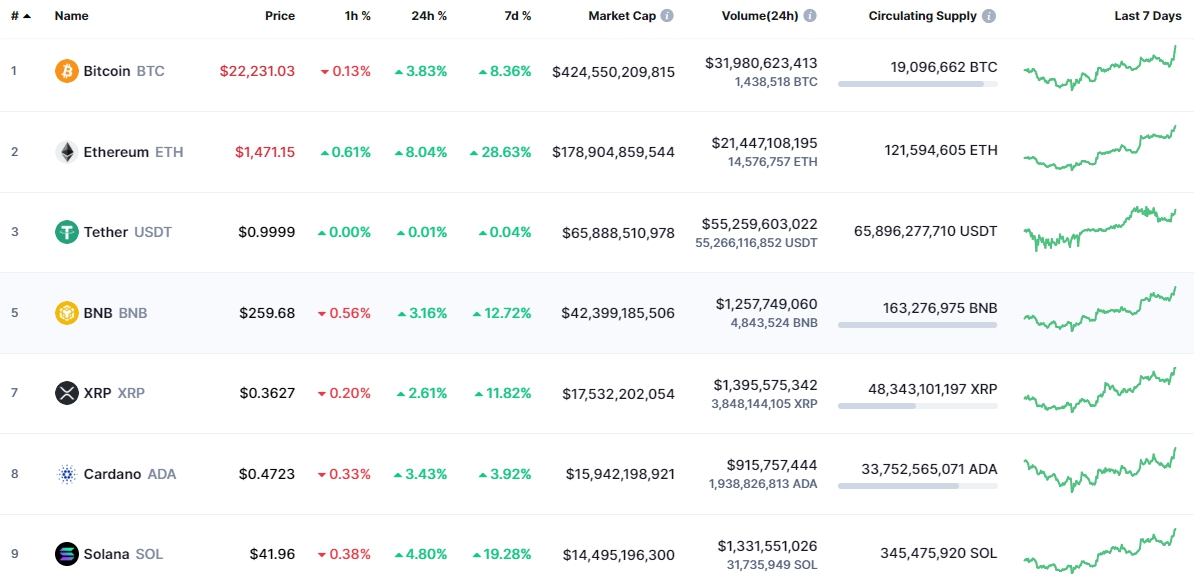Click the Tether logo icon
This screenshot has height=588, width=1194.
[x=67, y=232]
